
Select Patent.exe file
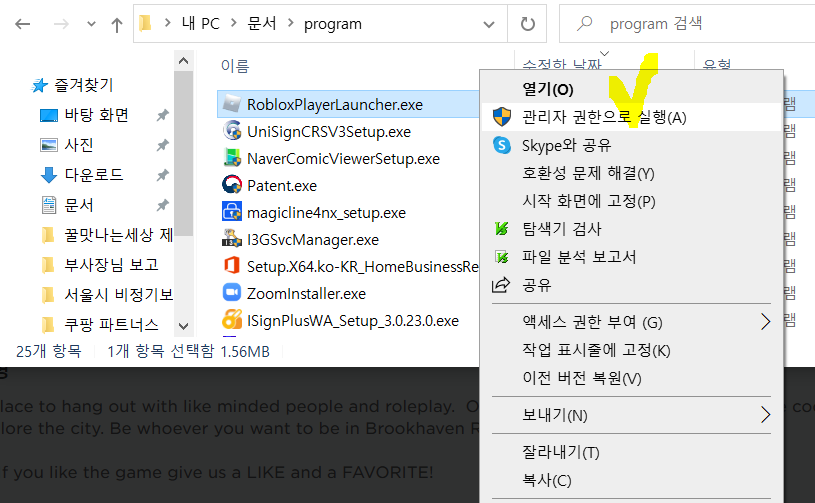[282, 186]
